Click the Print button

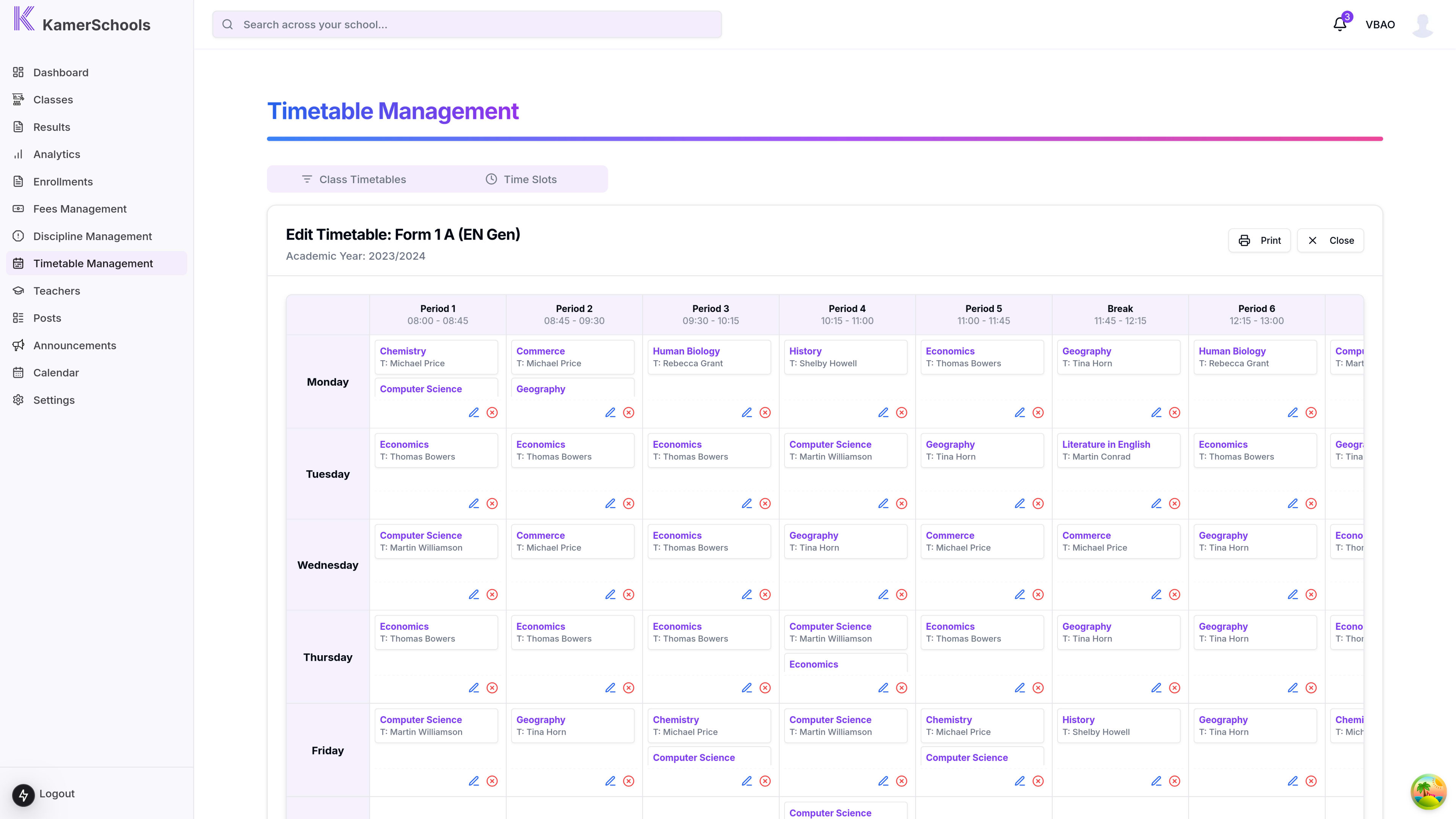tap(1259, 240)
